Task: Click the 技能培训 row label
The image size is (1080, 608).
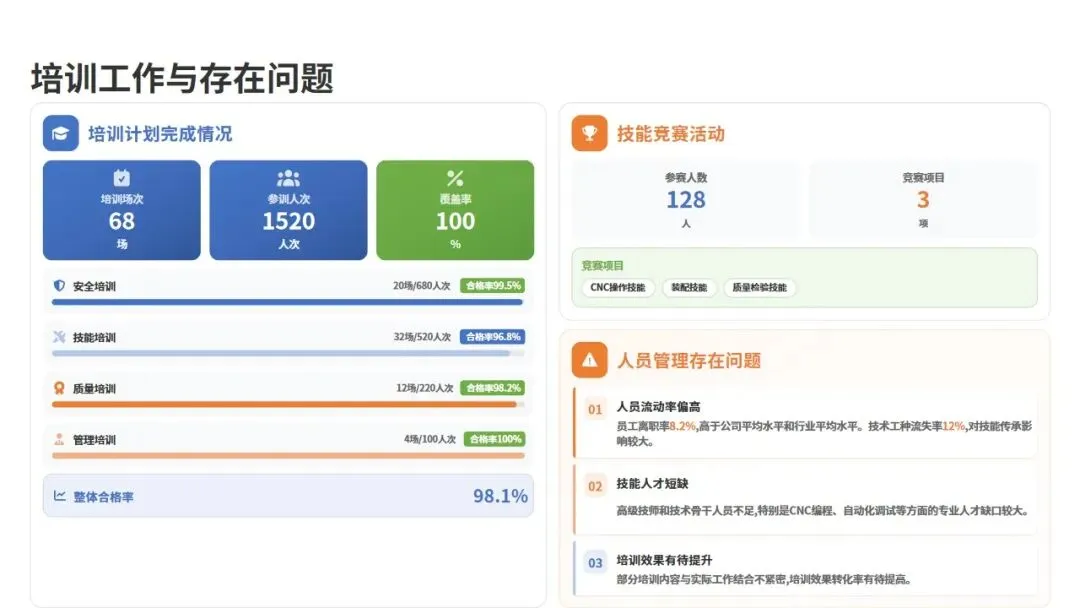Action: click(94, 337)
